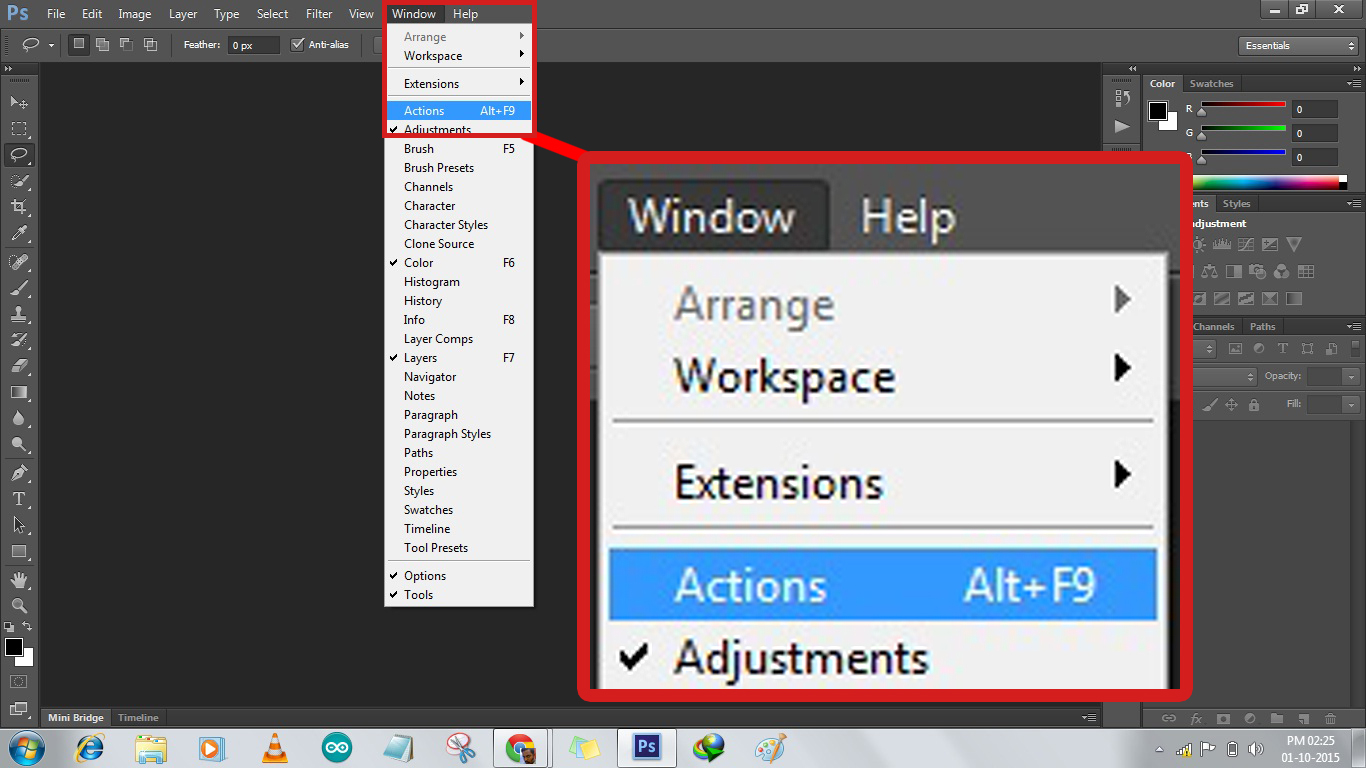Open the Layers panel flyout menu
The width and height of the screenshot is (1366, 768).
tap(1353, 327)
